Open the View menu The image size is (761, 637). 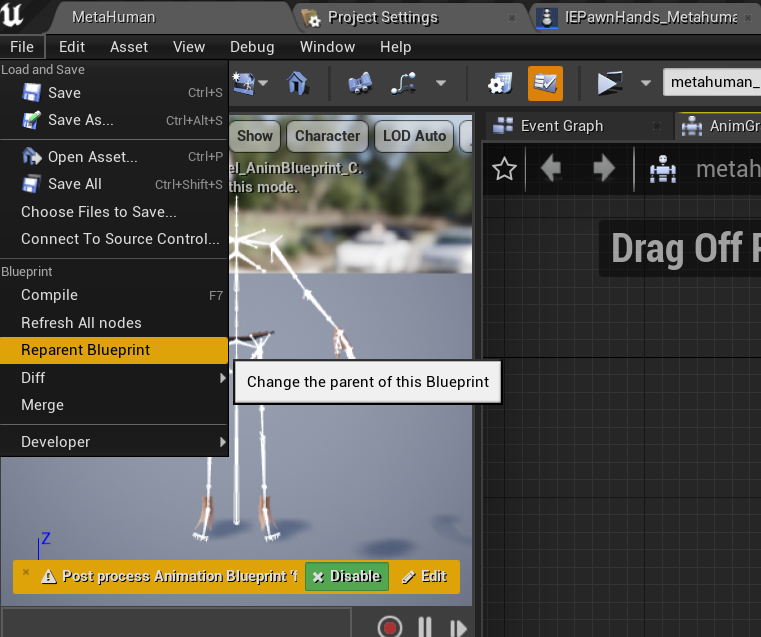click(189, 47)
